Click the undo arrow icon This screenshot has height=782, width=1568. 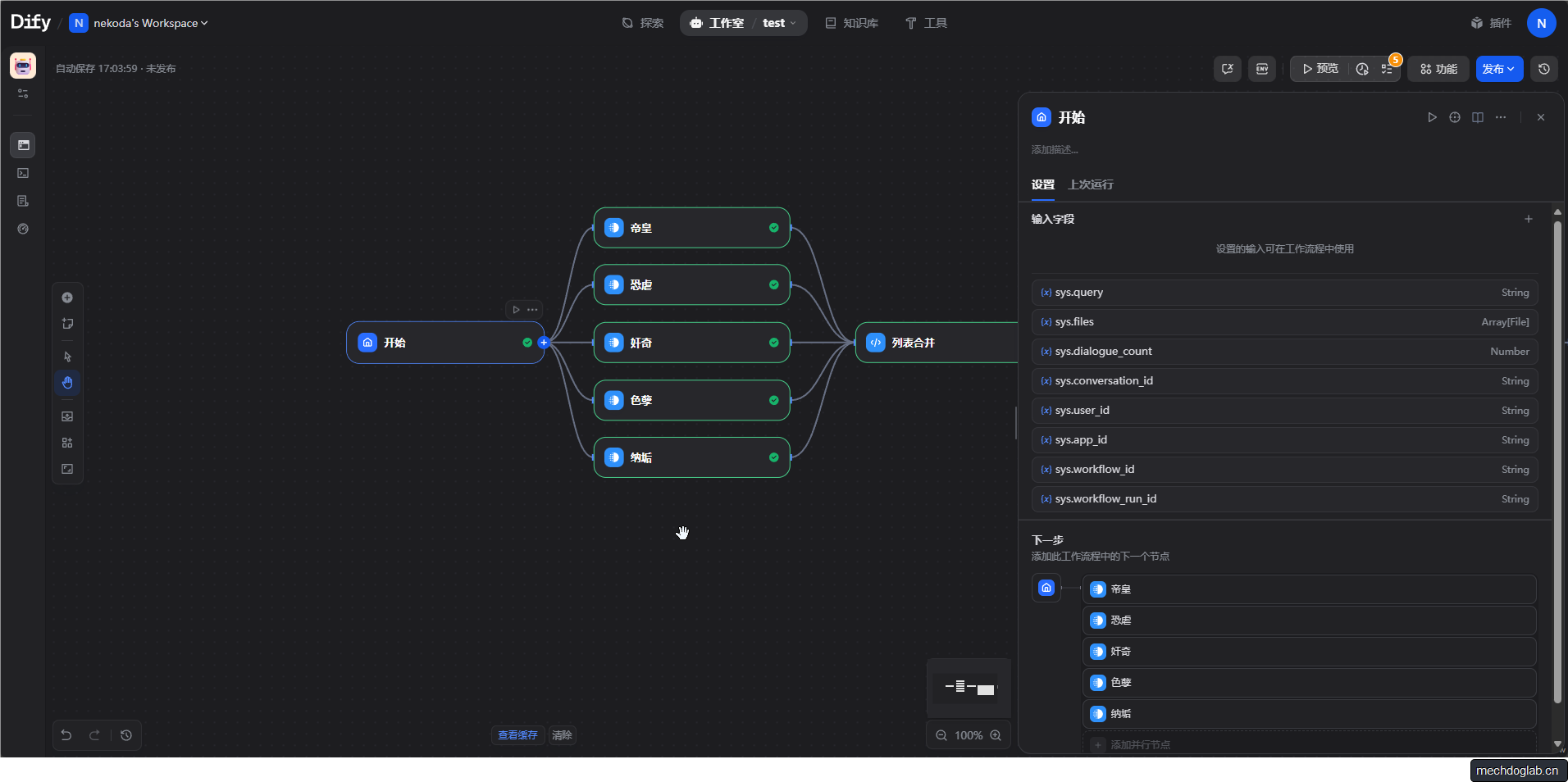tap(66, 735)
